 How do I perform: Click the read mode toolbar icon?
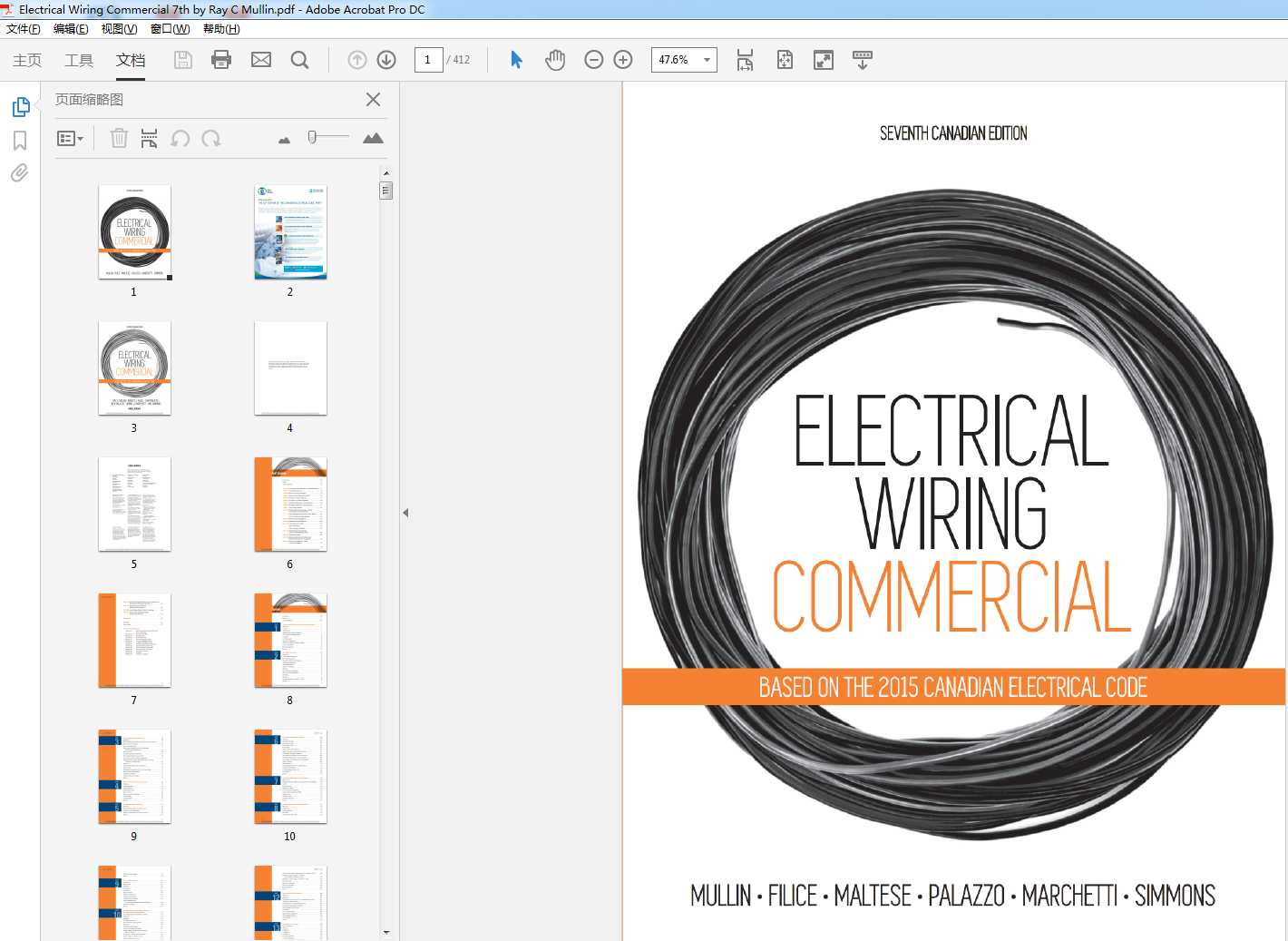click(863, 60)
